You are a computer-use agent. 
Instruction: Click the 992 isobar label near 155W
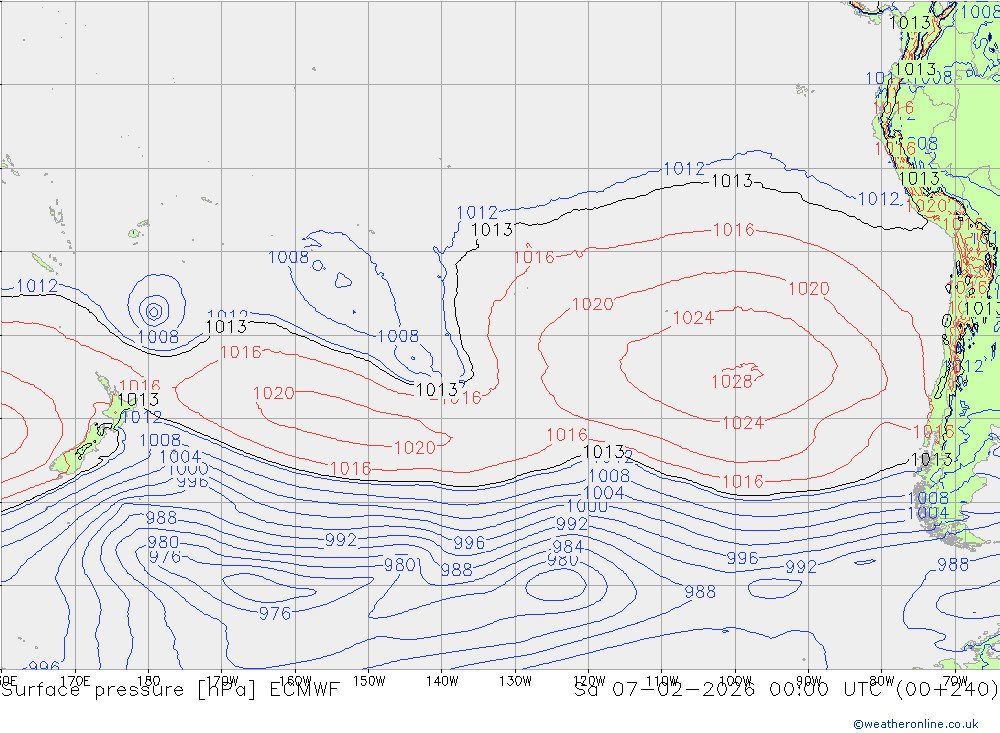[341, 540]
